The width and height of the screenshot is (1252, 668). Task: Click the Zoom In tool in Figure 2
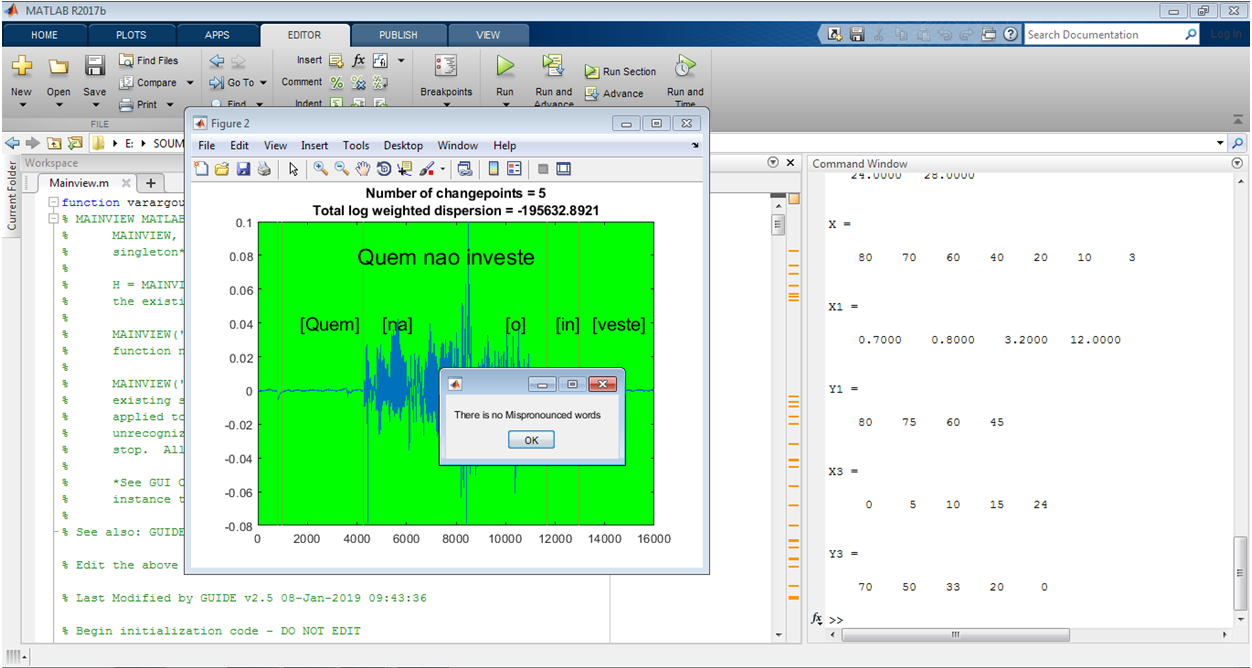(320, 169)
